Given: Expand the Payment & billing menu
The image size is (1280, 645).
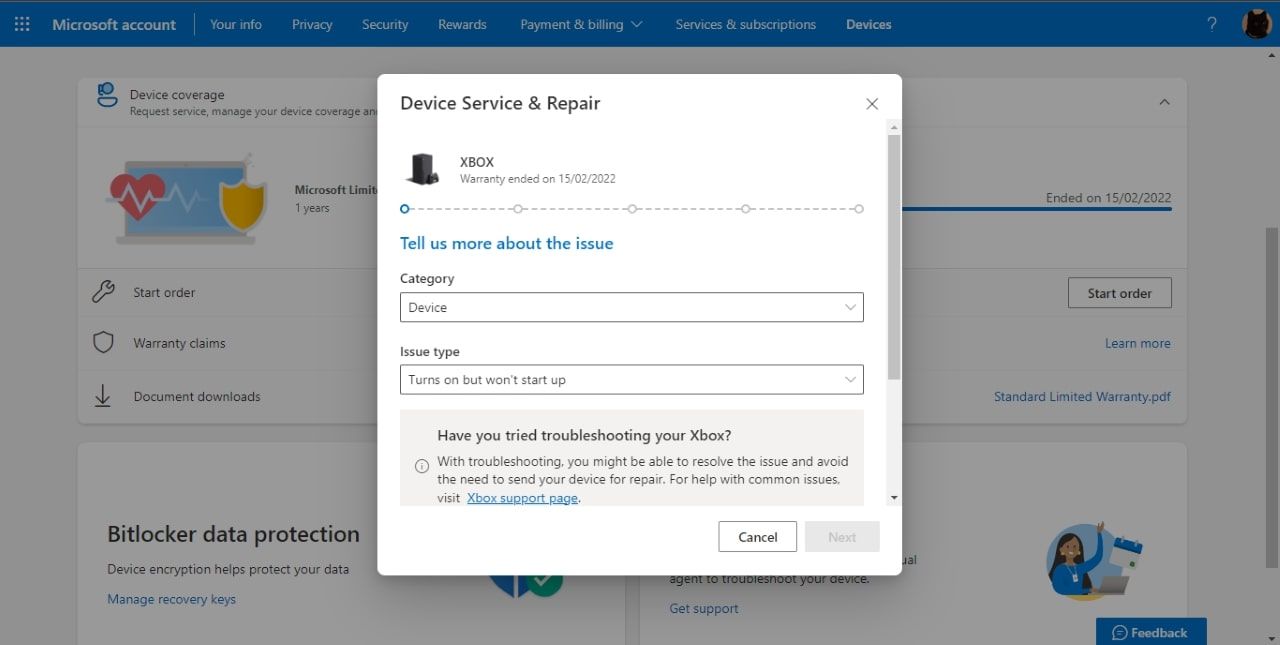Looking at the screenshot, I should (581, 24).
